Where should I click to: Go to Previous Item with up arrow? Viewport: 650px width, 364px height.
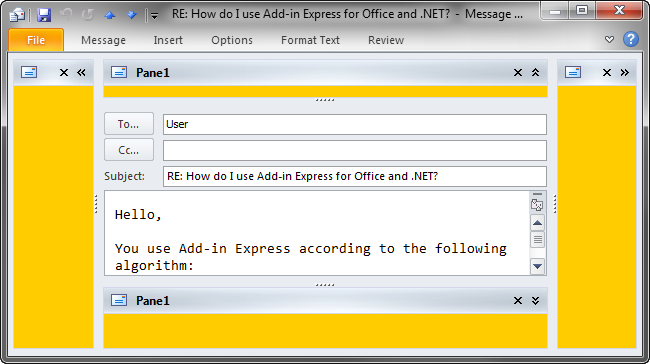tap(110, 15)
